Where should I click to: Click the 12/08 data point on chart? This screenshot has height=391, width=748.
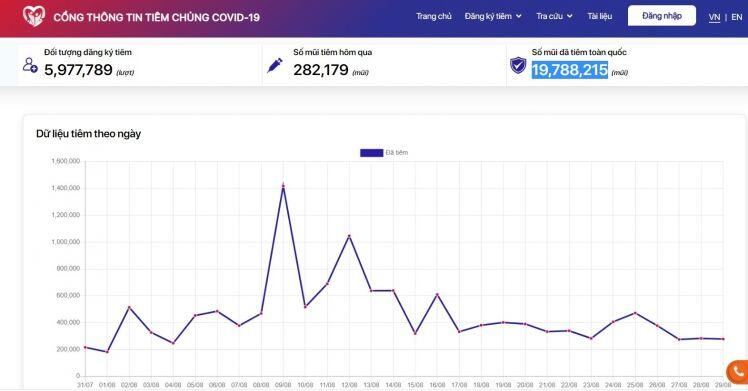349,236
